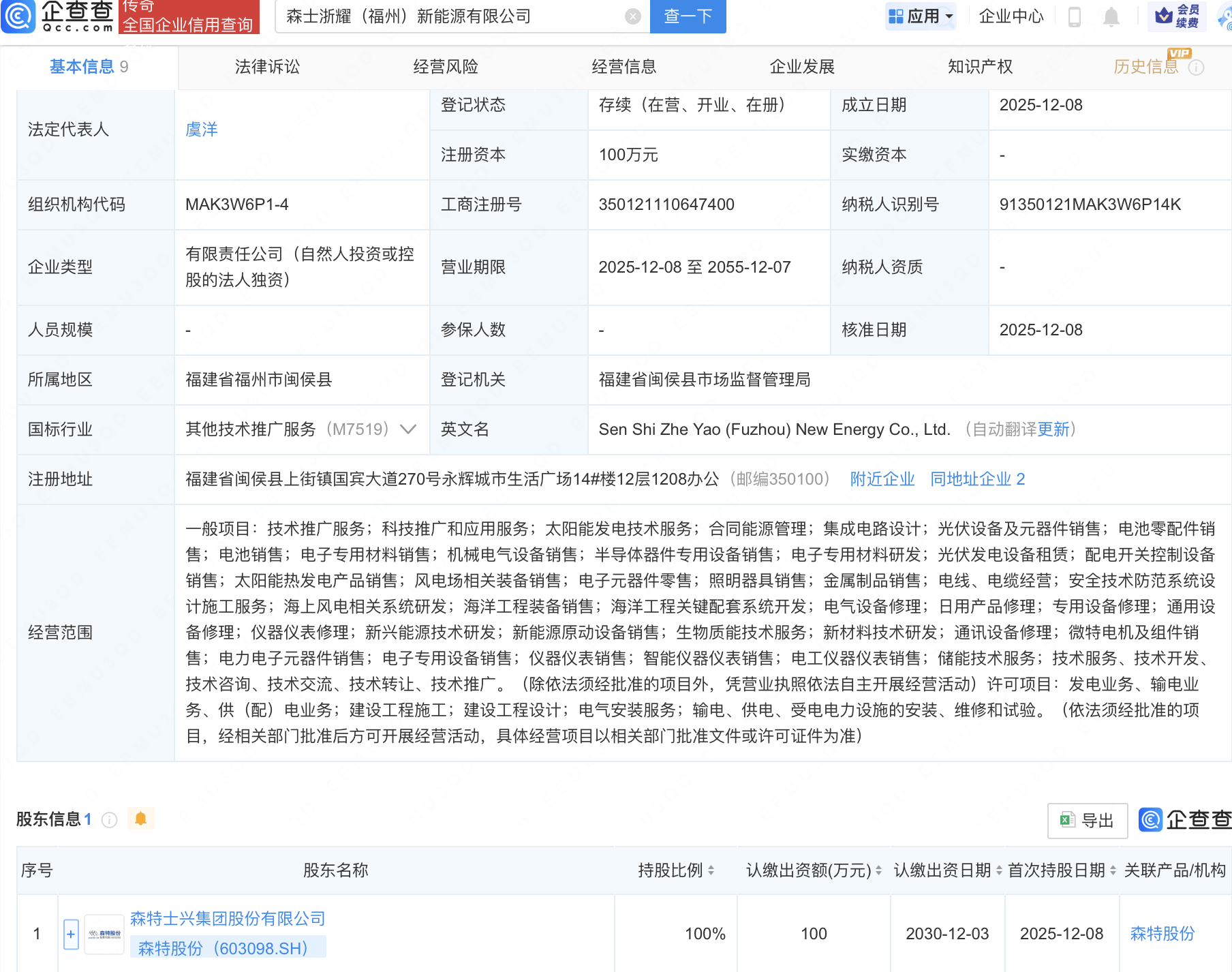This screenshot has height=972, width=1232.
Task: Click the 森特股份 shareholder logo thumbnail
Action: [104, 934]
